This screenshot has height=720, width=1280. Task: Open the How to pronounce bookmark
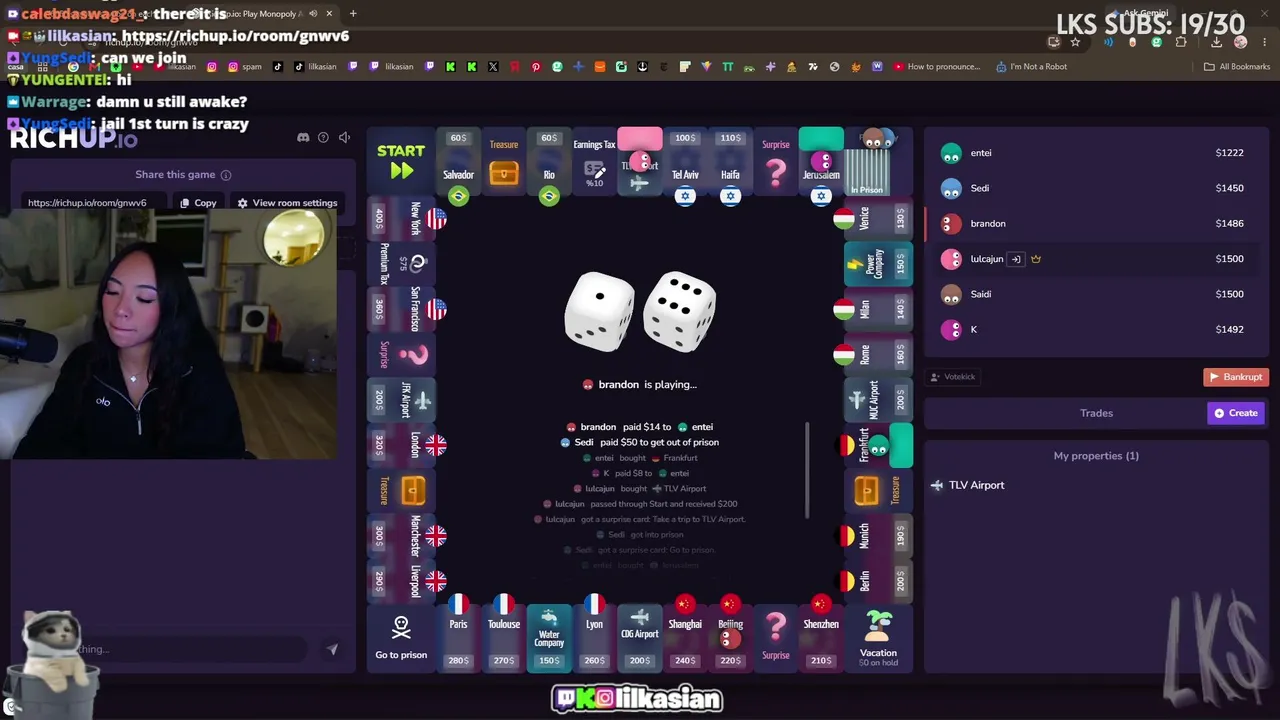pyautogui.click(x=937, y=67)
